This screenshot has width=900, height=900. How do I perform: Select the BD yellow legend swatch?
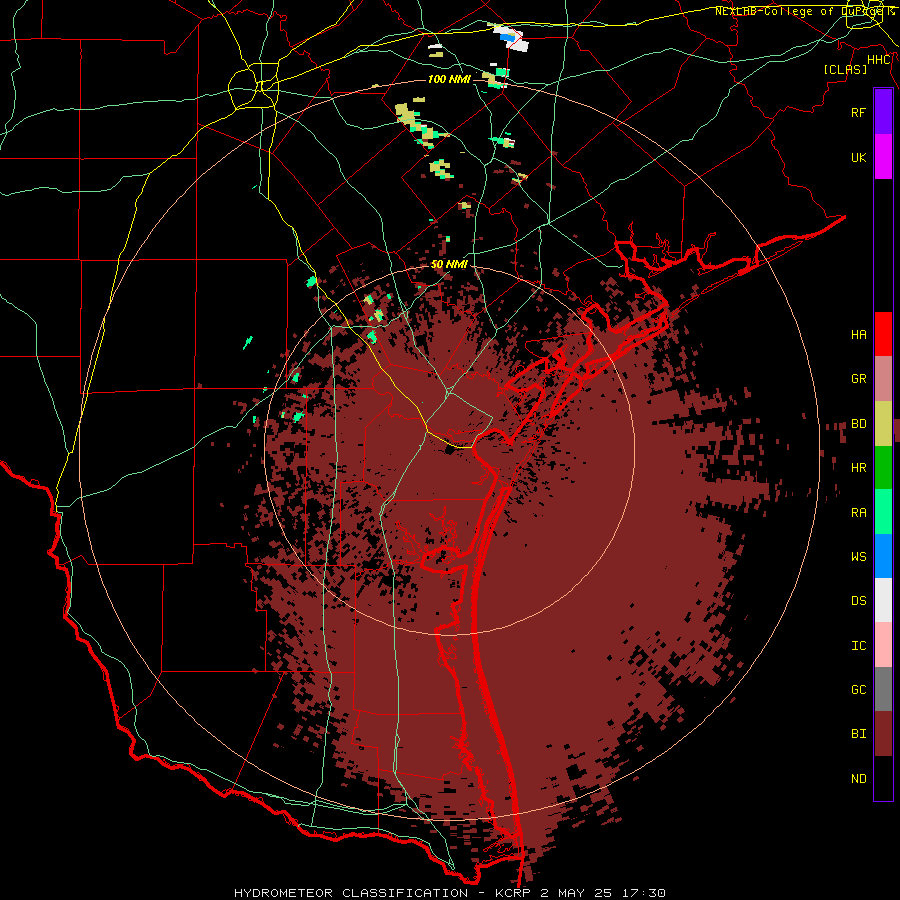[883, 424]
